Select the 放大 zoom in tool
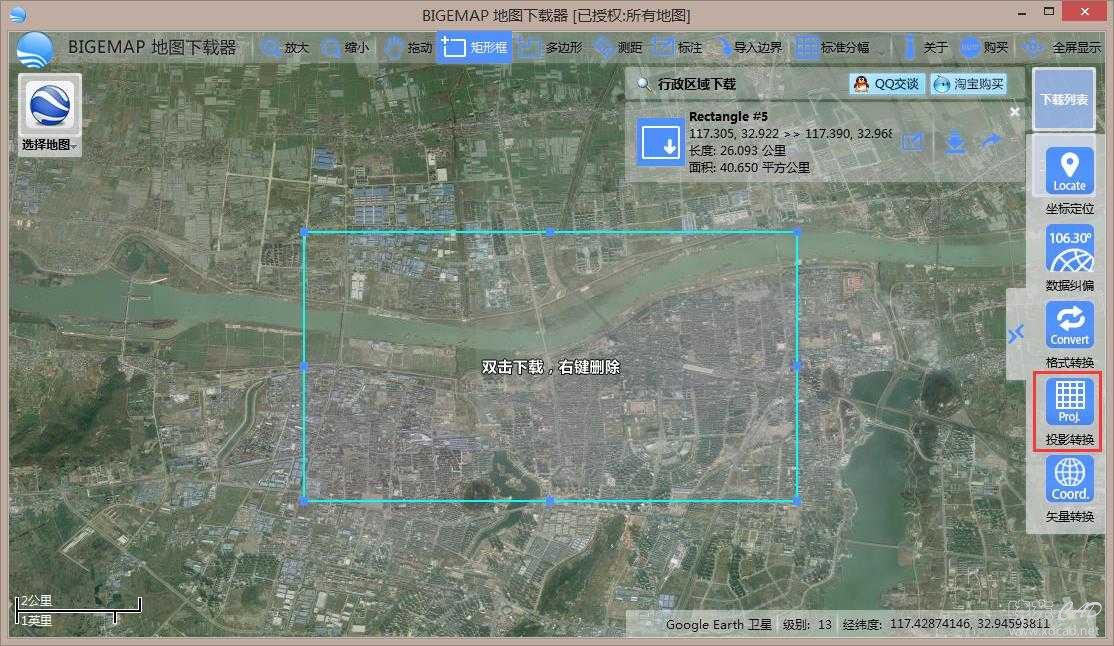This screenshot has height=646, width=1114. (x=285, y=47)
